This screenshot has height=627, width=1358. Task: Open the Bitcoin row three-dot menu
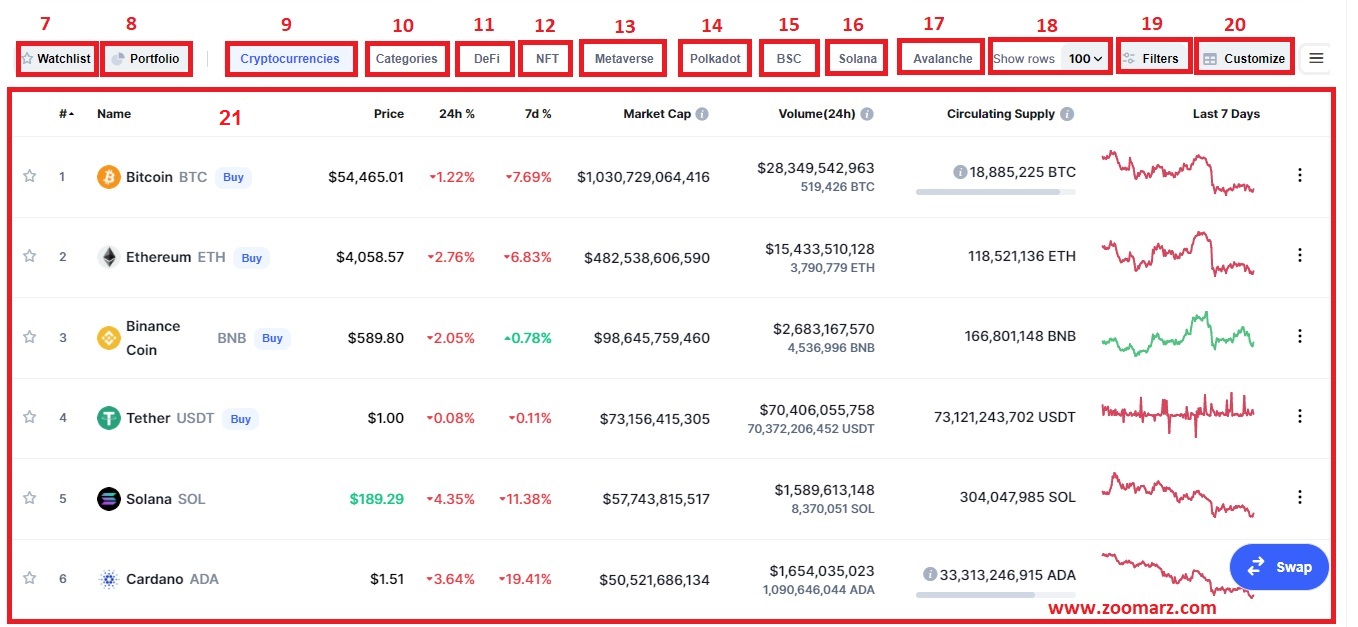click(x=1300, y=175)
